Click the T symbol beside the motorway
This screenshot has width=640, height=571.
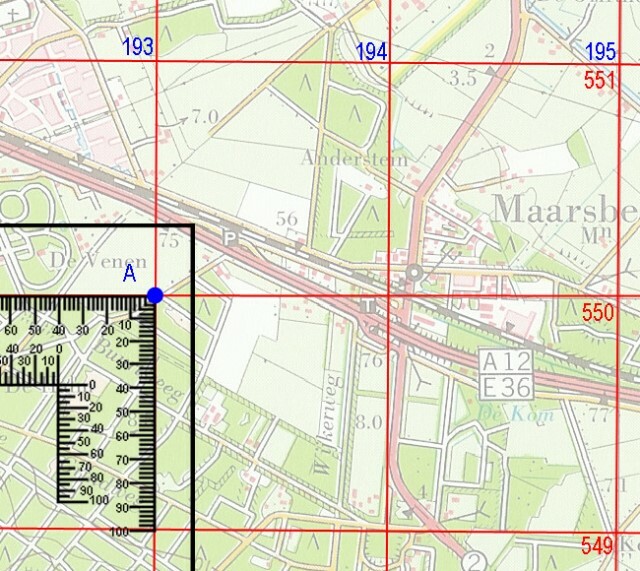(369, 305)
